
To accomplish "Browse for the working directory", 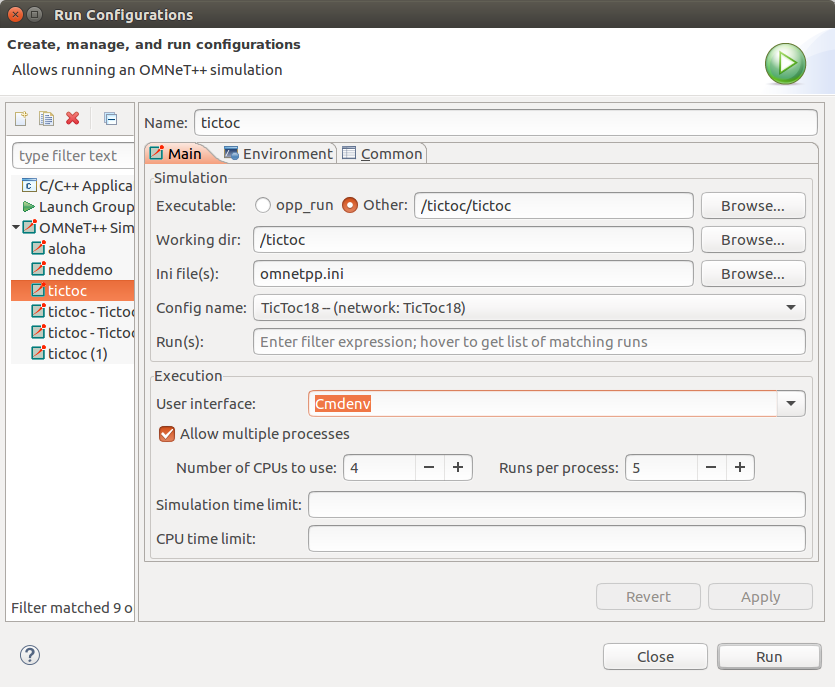I will tap(753, 240).
